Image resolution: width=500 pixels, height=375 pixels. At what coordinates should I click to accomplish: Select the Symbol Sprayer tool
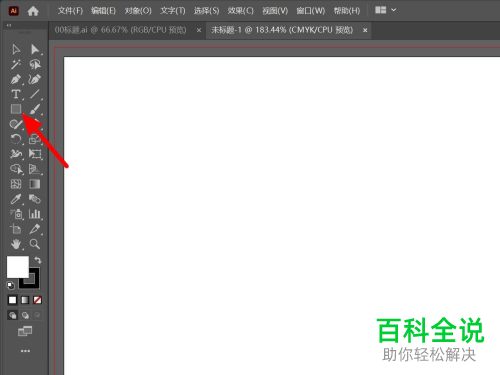[x=16, y=214]
